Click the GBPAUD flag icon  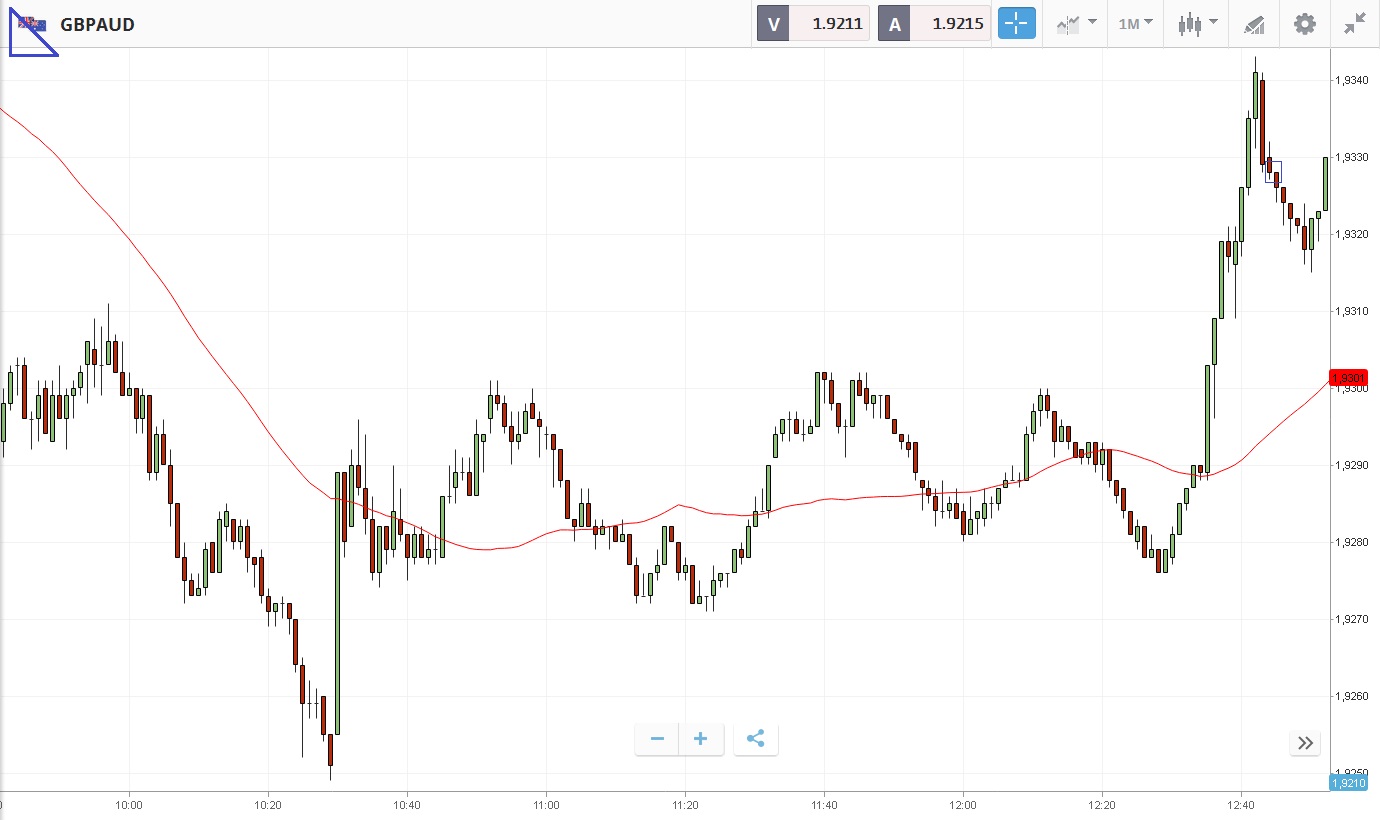click(33, 24)
